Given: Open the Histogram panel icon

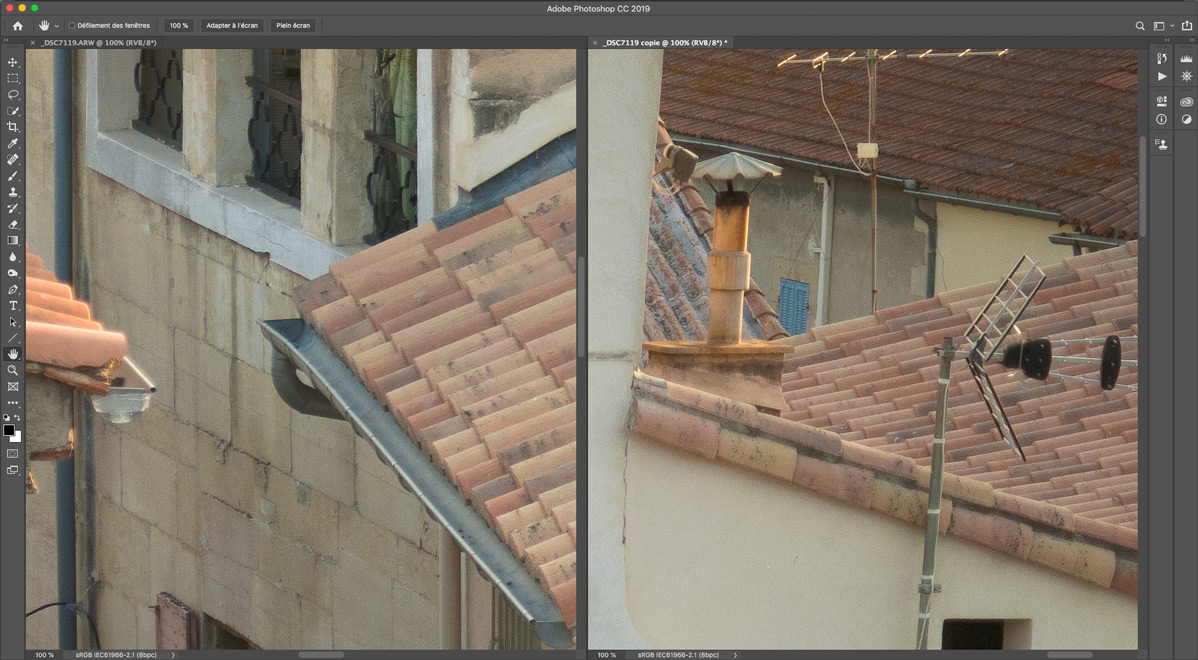Looking at the screenshot, I should (1186, 59).
